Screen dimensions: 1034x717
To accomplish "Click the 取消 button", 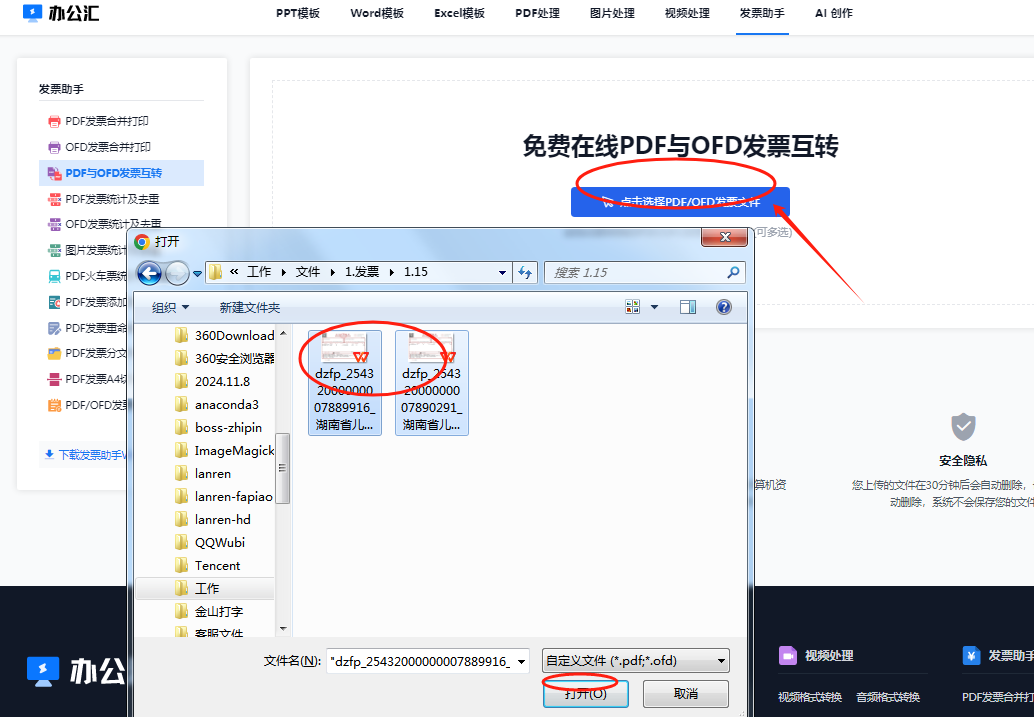I will [x=686, y=694].
